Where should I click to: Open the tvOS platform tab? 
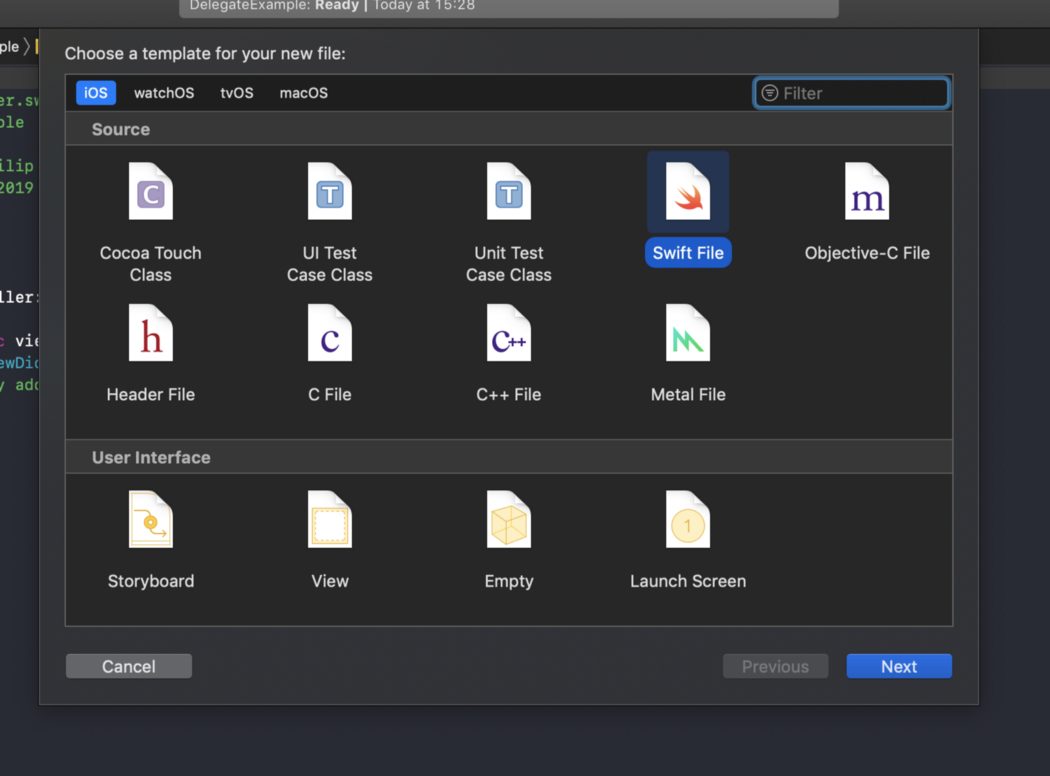pos(237,93)
